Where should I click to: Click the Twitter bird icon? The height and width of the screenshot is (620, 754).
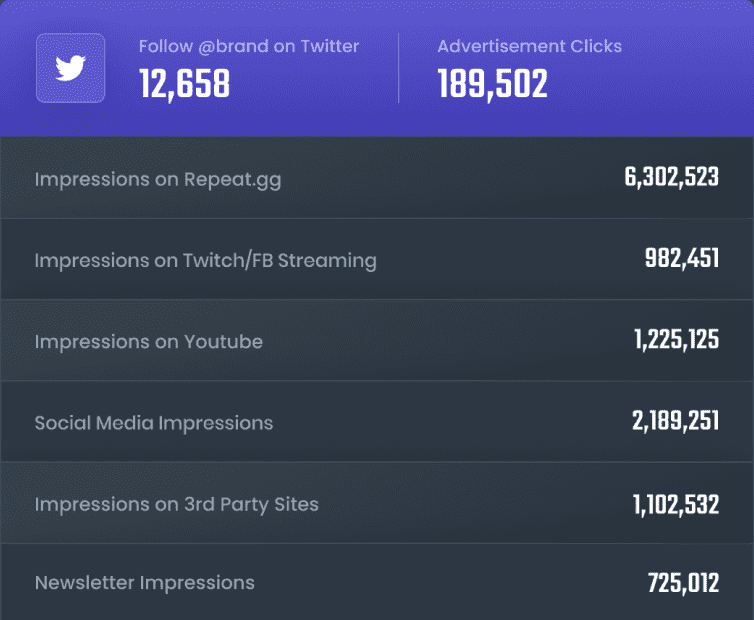(x=70, y=68)
